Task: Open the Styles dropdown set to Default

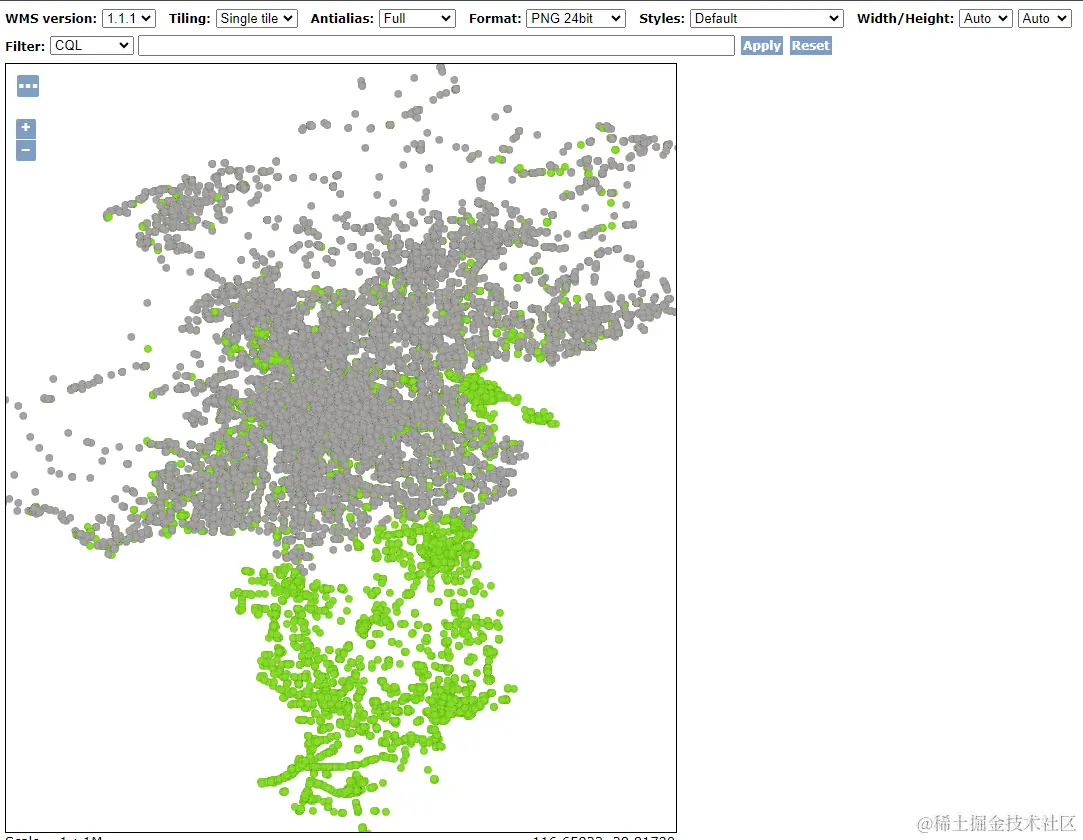Action: coord(767,19)
